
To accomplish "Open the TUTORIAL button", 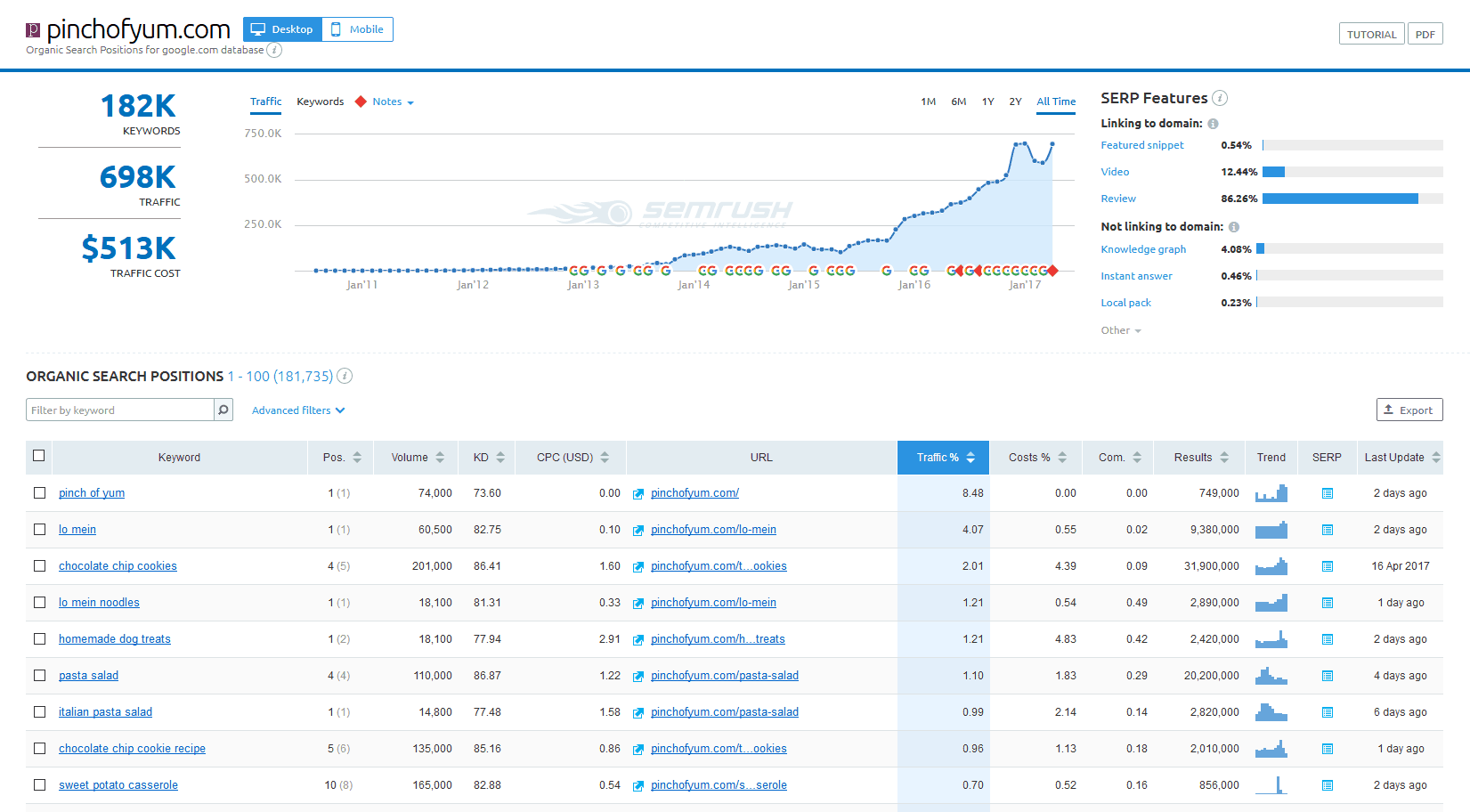I will click(x=1371, y=34).
